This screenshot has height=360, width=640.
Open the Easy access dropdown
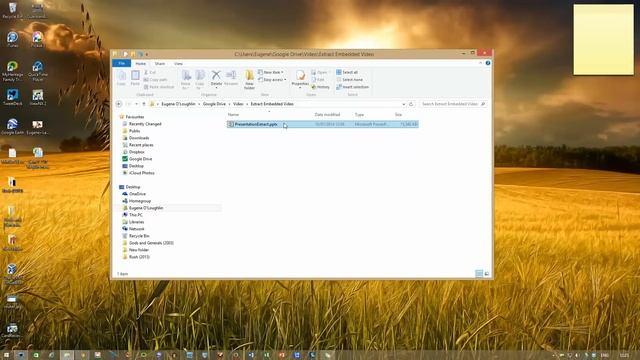(272, 80)
